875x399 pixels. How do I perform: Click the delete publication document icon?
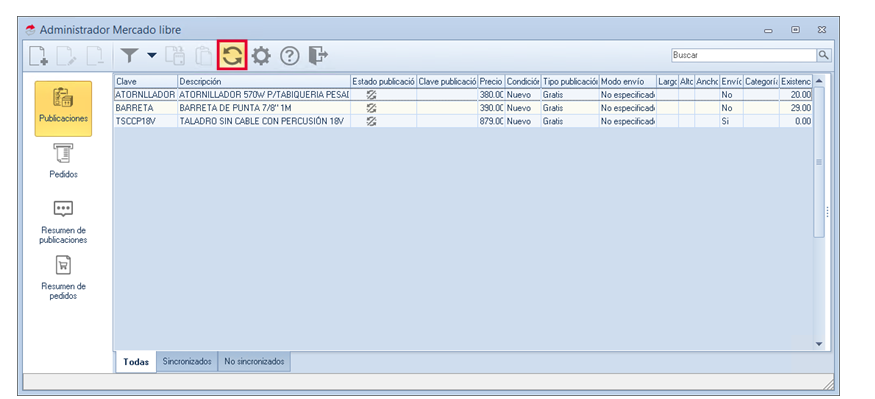pos(94,56)
